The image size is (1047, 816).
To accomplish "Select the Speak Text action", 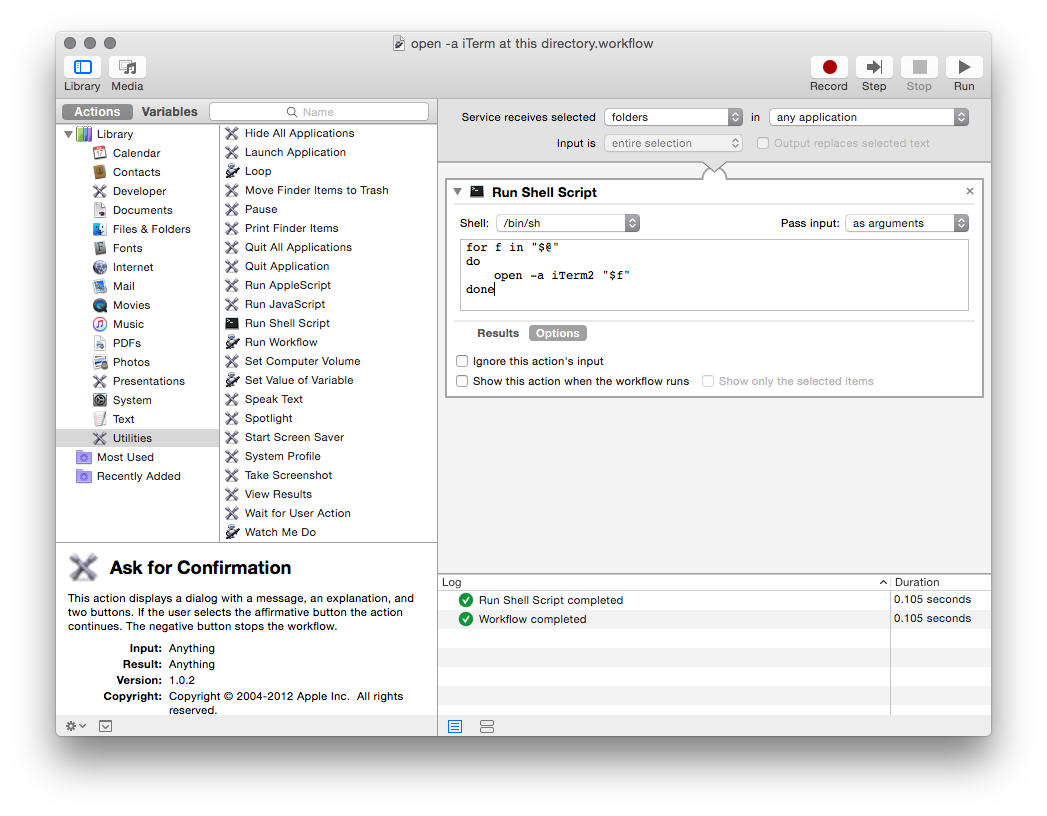I will (274, 399).
